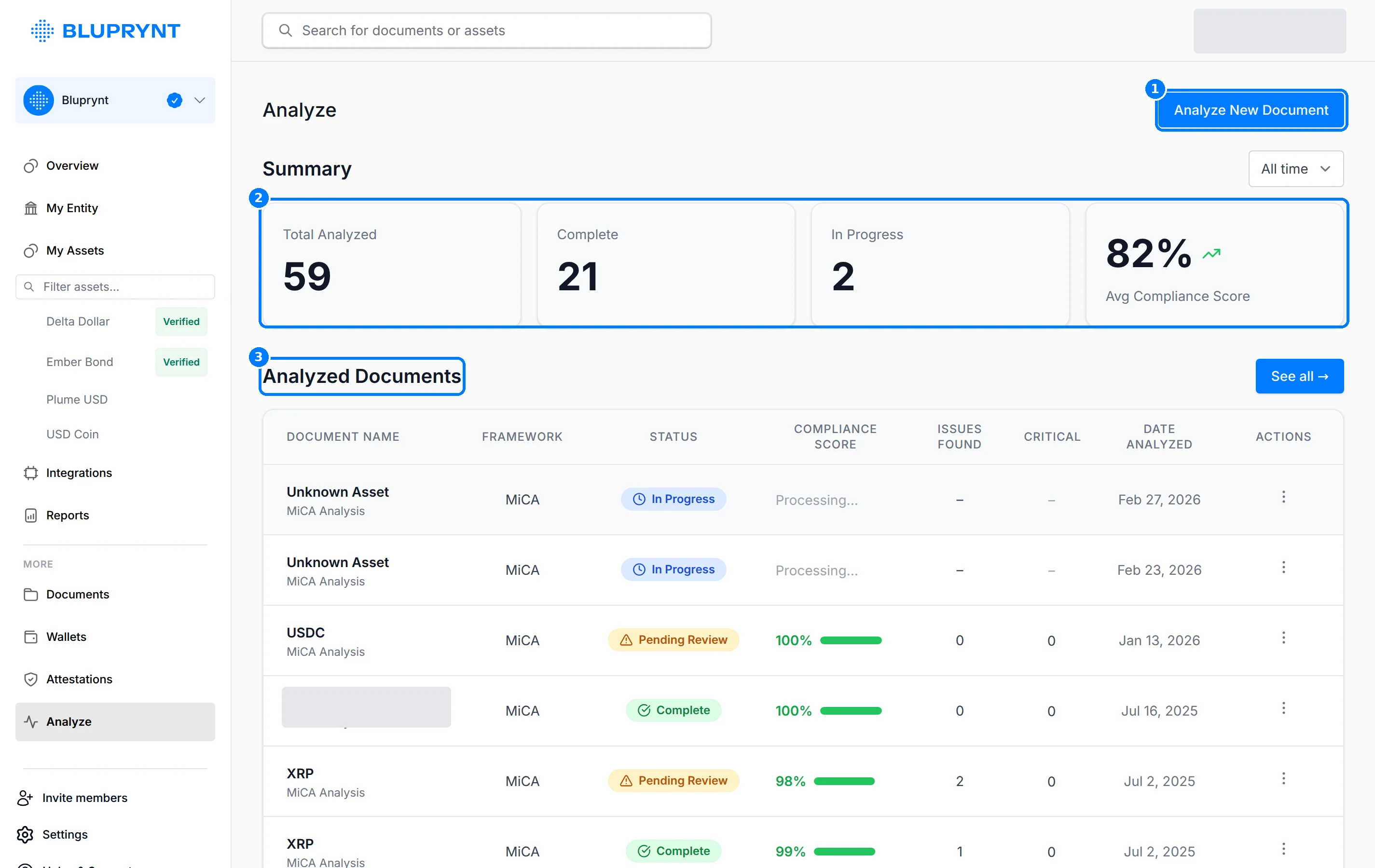Select the Plume USD asset
This screenshot has width=1375, height=868.
(77, 399)
